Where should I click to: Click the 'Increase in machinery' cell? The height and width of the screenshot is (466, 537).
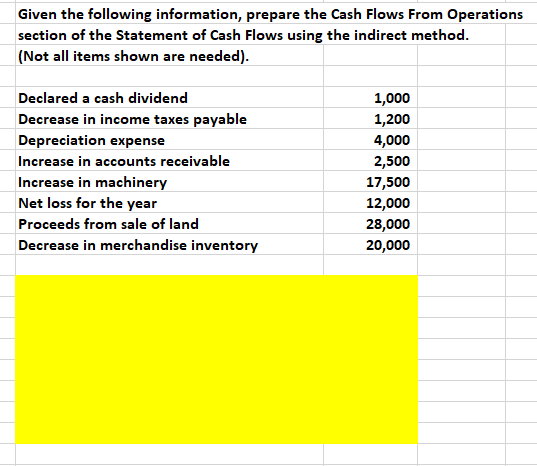pyautogui.click(x=169, y=182)
